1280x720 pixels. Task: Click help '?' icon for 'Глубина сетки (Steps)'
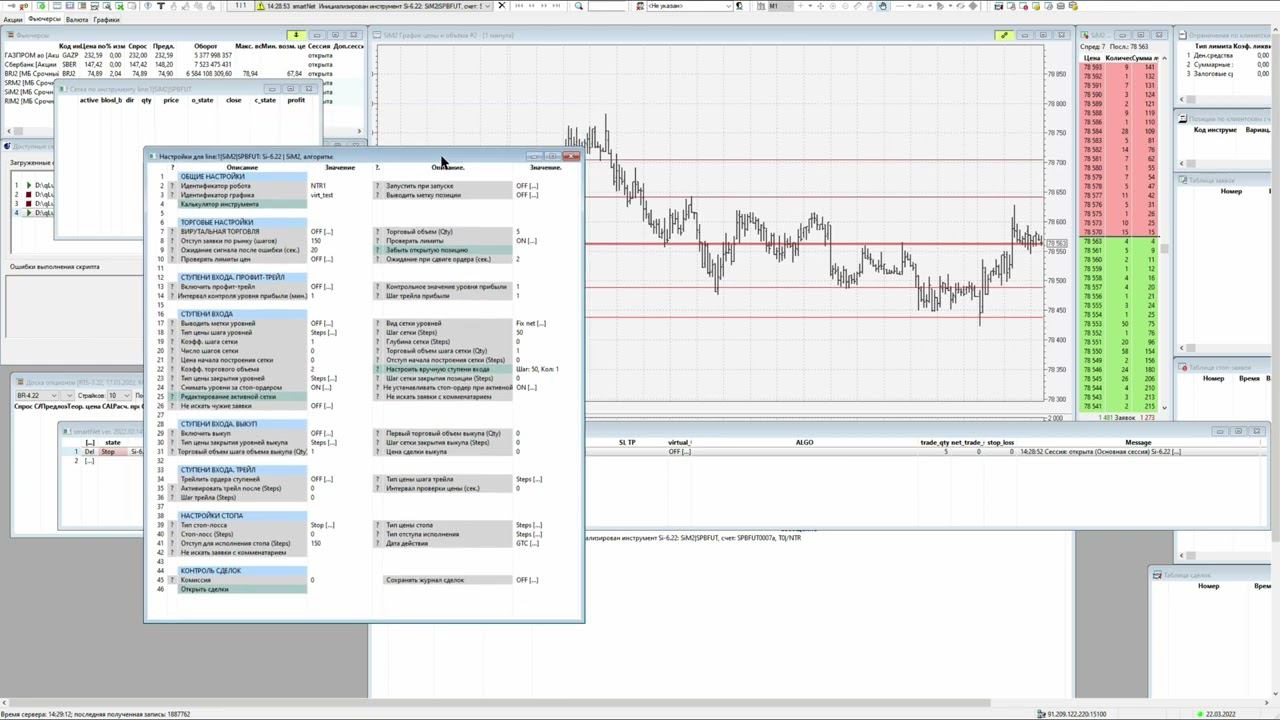377,342
